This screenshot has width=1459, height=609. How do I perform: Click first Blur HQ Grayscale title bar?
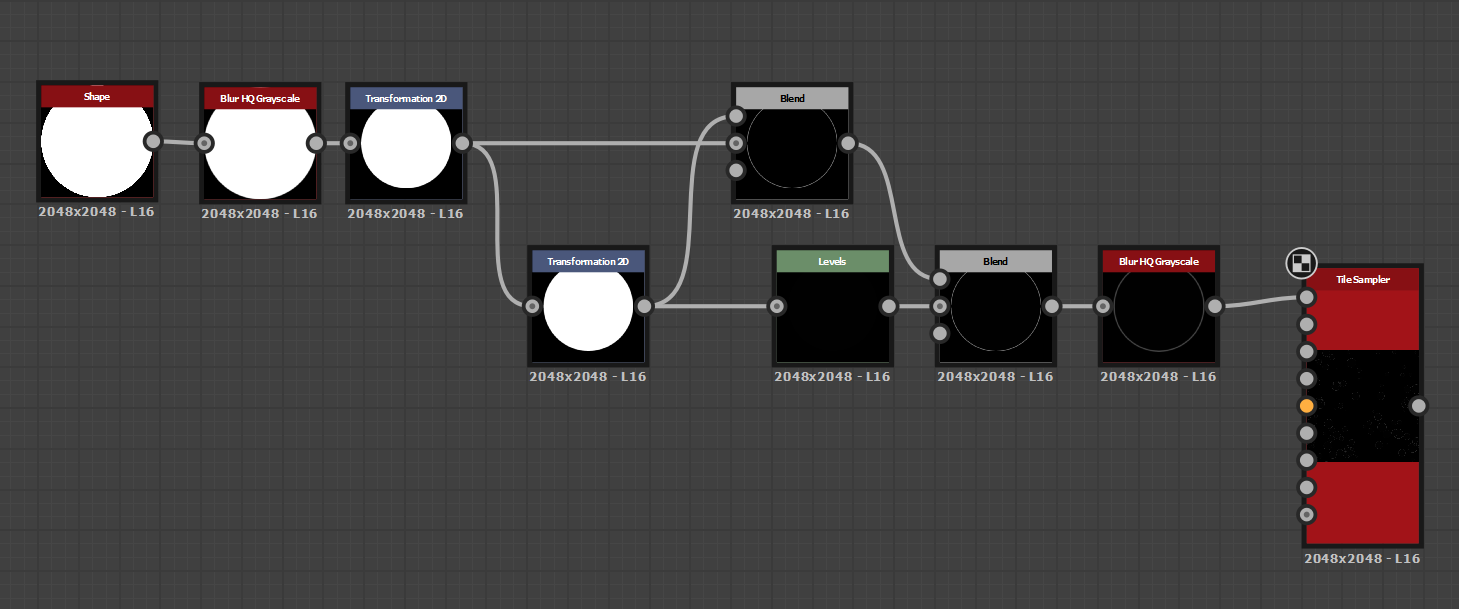[260, 98]
